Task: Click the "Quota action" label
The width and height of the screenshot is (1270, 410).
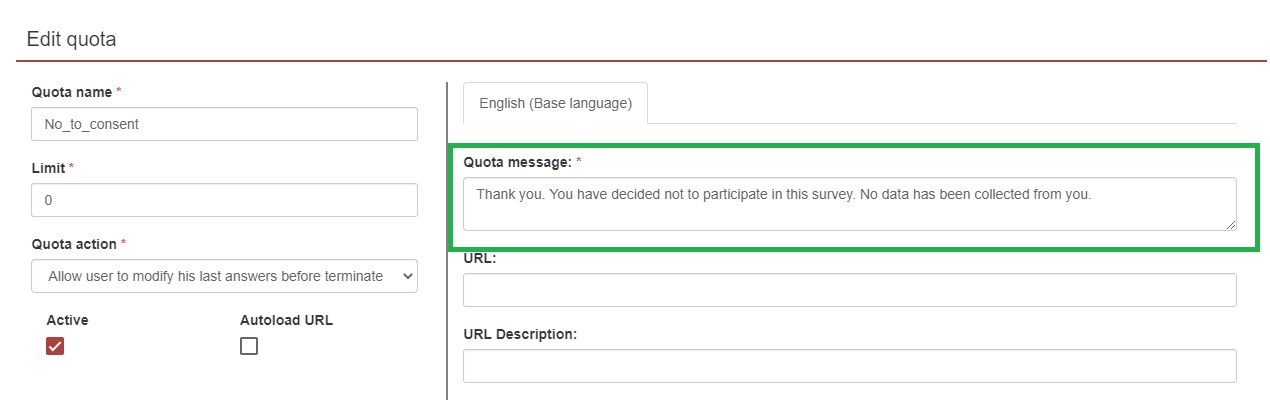Action: click(x=75, y=244)
